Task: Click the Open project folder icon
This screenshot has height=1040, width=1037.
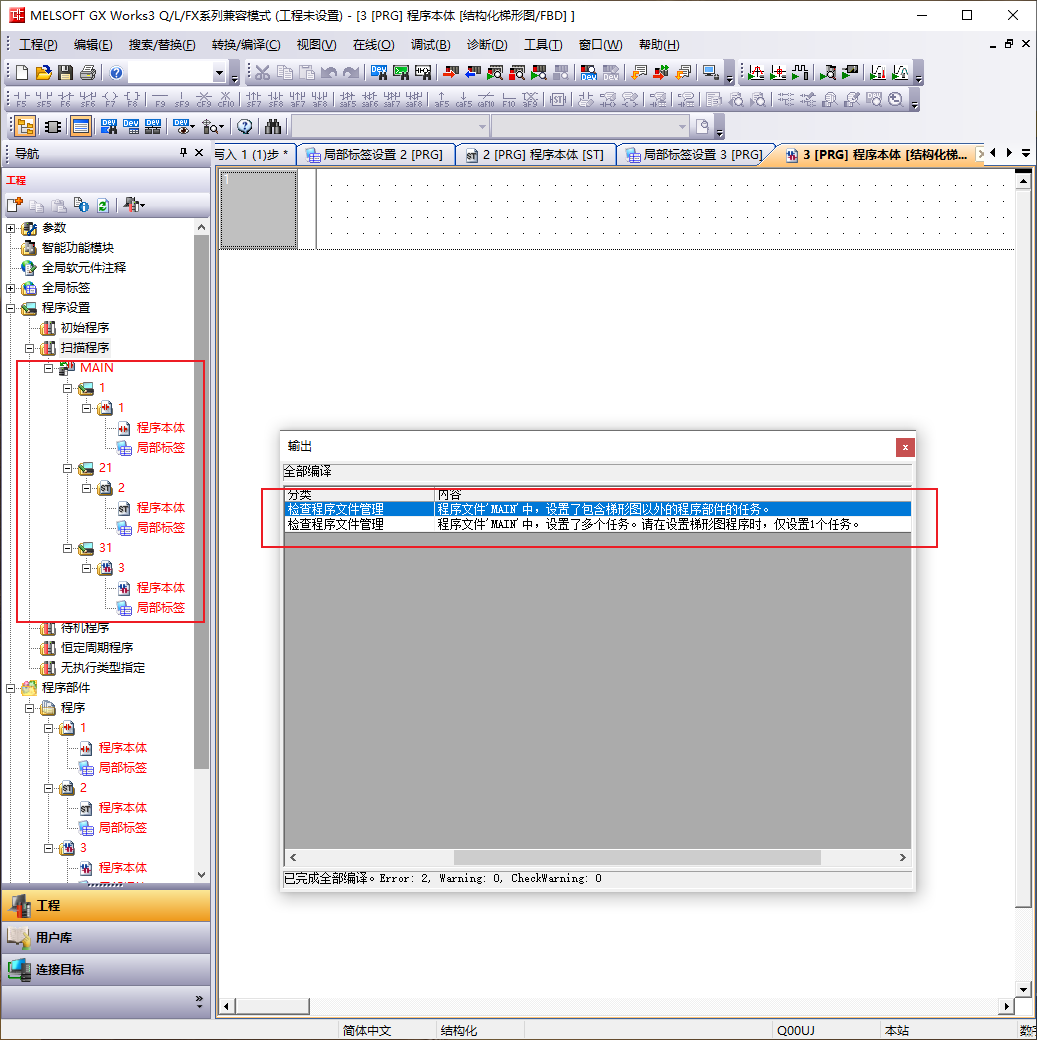Action: [43, 73]
